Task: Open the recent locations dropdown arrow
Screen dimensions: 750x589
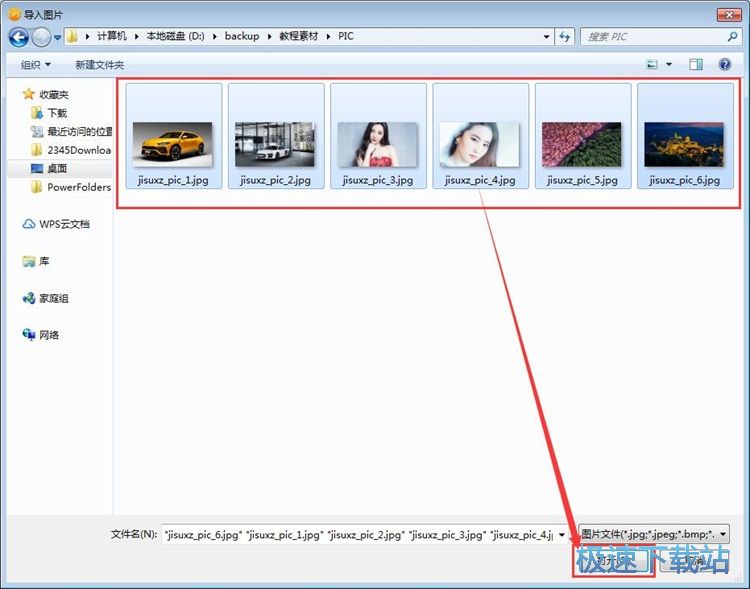Action: click(57, 37)
